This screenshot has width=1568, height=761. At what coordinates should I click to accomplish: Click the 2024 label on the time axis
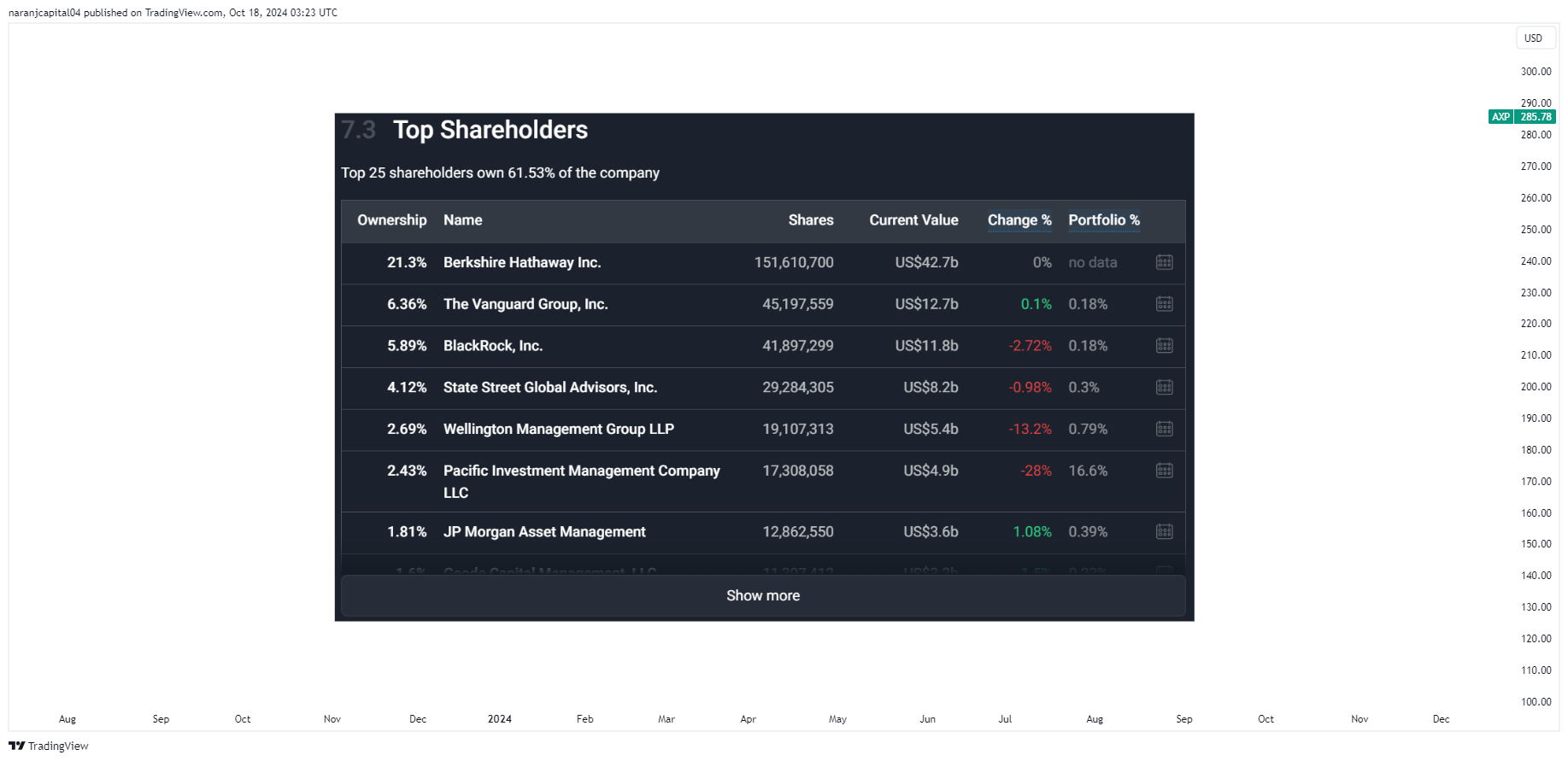click(x=500, y=719)
